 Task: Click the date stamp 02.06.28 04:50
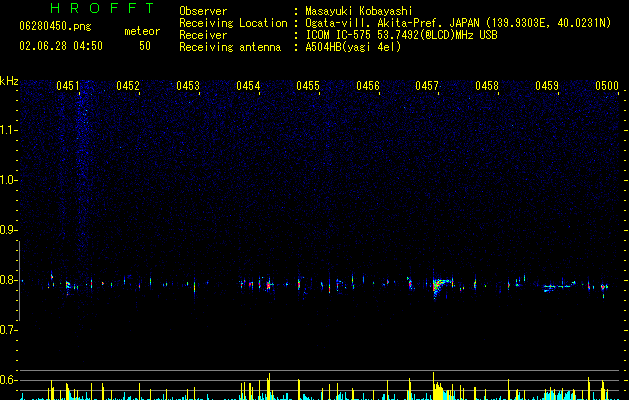coord(61,46)
